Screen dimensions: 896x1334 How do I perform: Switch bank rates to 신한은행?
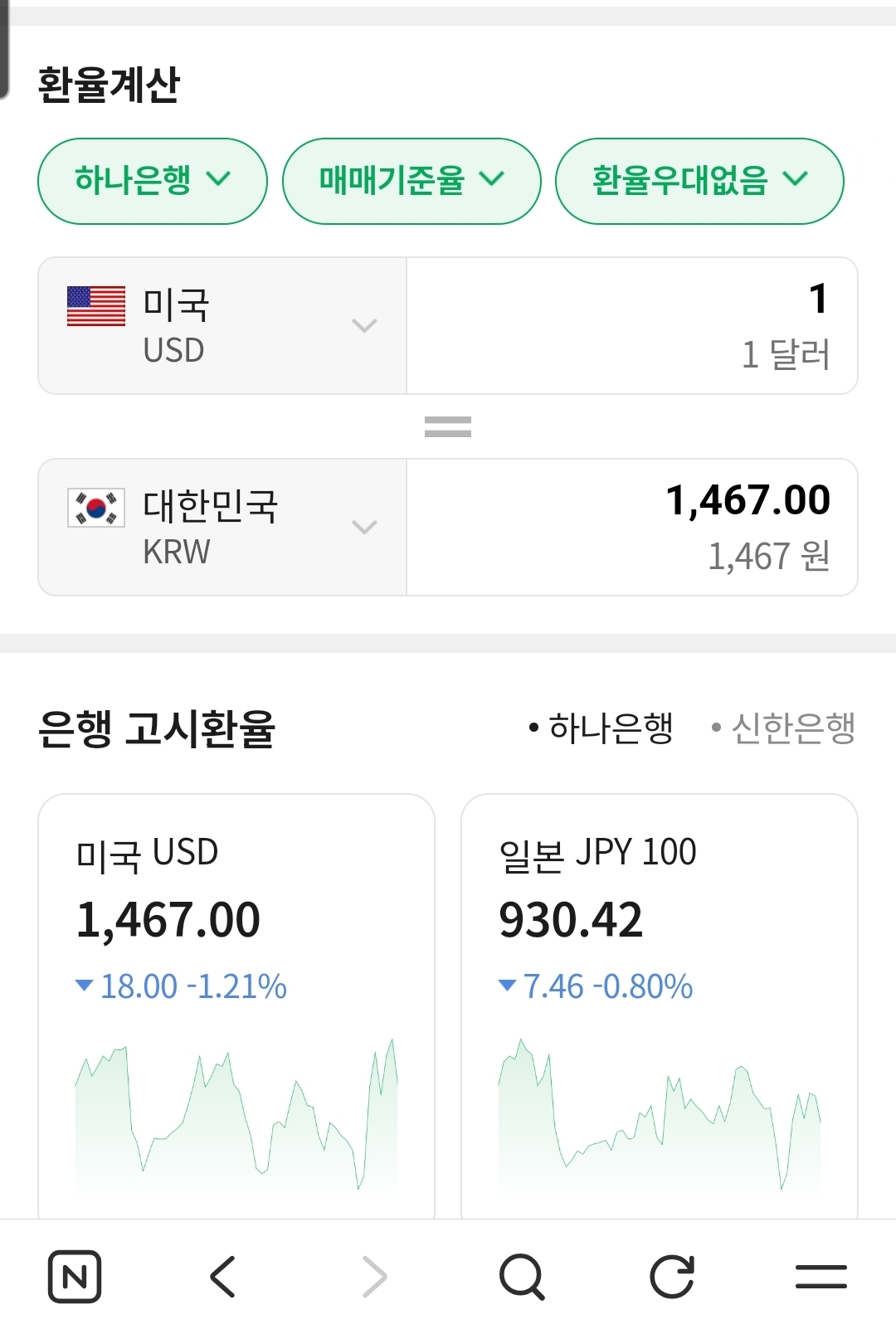pyautogui.click(x=784, y=728)
